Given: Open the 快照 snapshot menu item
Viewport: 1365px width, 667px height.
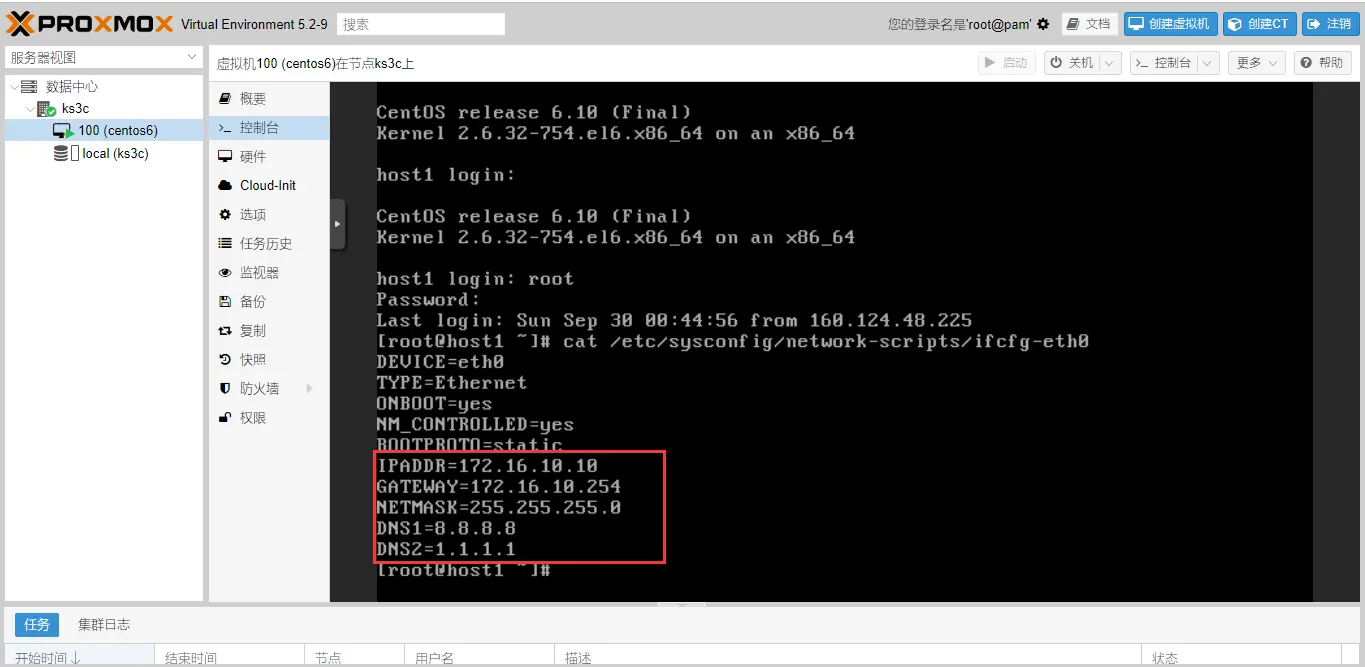Looking at the screenshot, I should [269, 359].
